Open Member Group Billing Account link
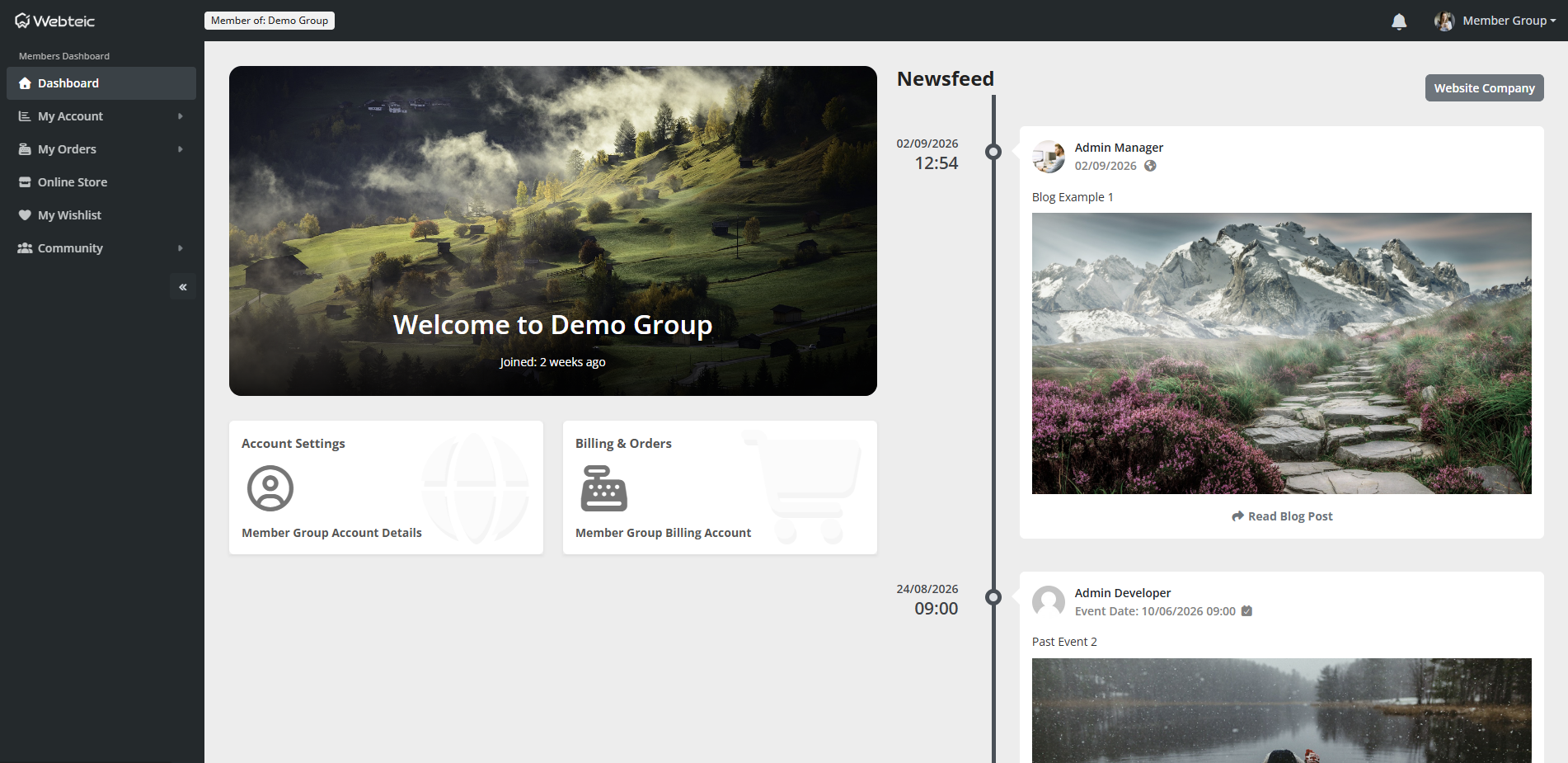1568x763 pixels. point(663,533)
